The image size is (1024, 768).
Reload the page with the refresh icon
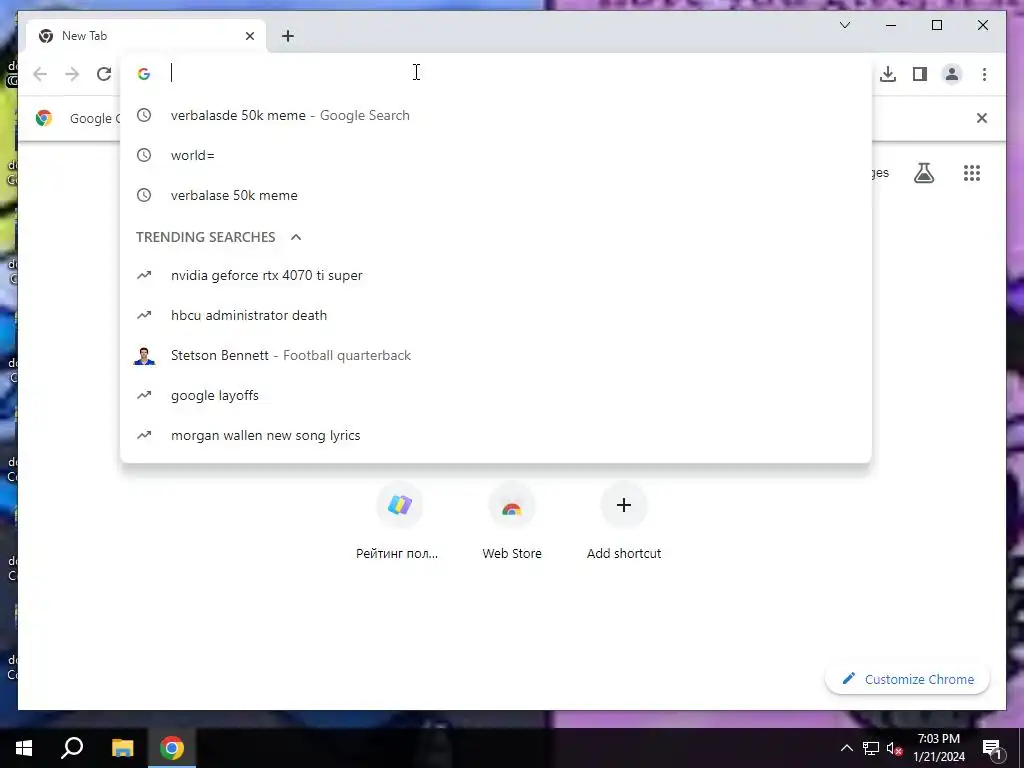tap(104, 74)
